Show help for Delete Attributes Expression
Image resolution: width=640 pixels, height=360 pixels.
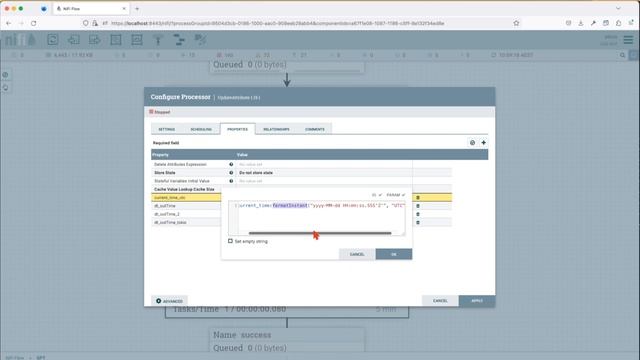pyautogui.click(x=231, y=164)
